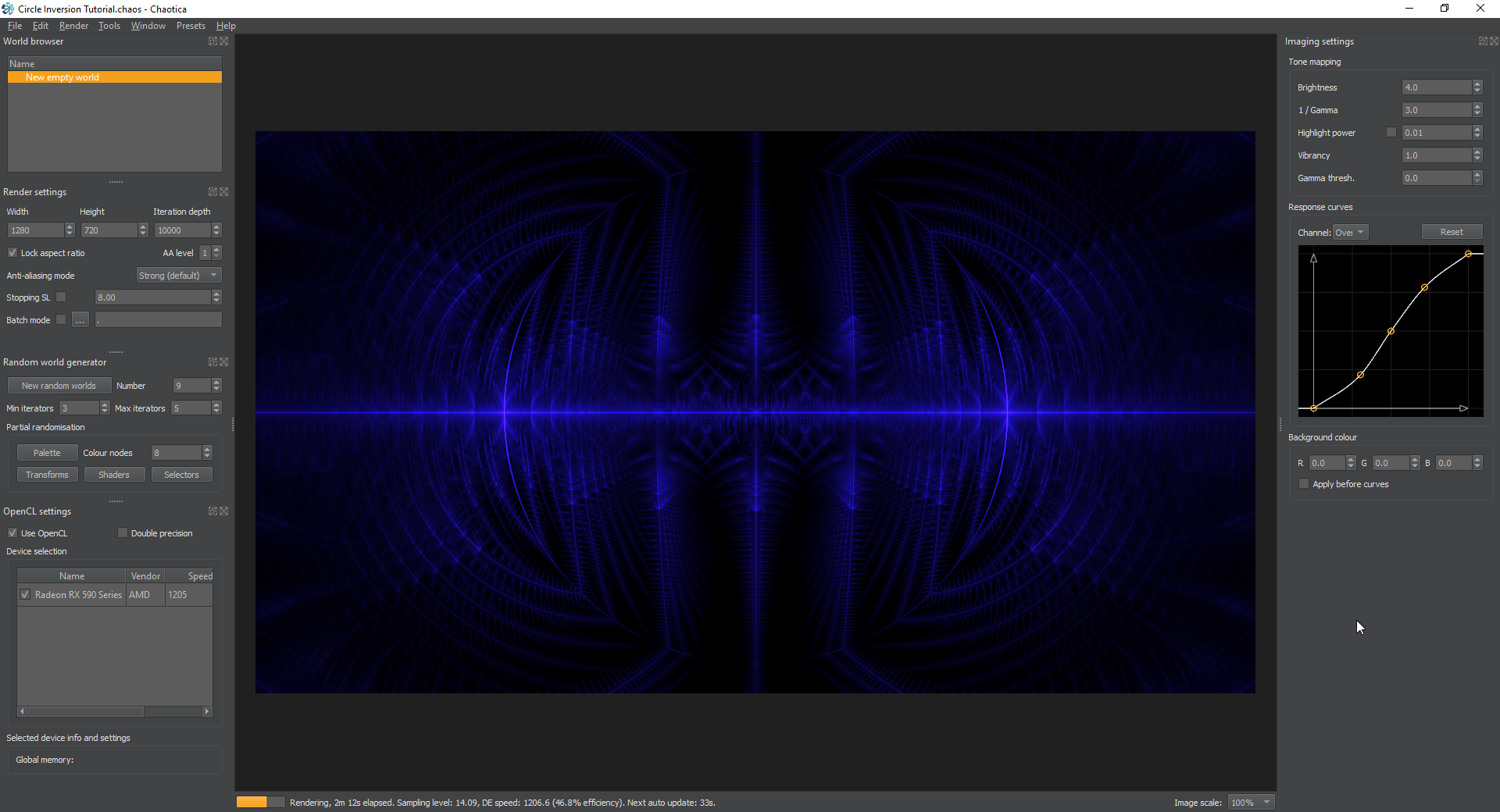This screenshot has width=1500, height=812.
Task: Click the Palette randomisation button
Action: (47, 453)
